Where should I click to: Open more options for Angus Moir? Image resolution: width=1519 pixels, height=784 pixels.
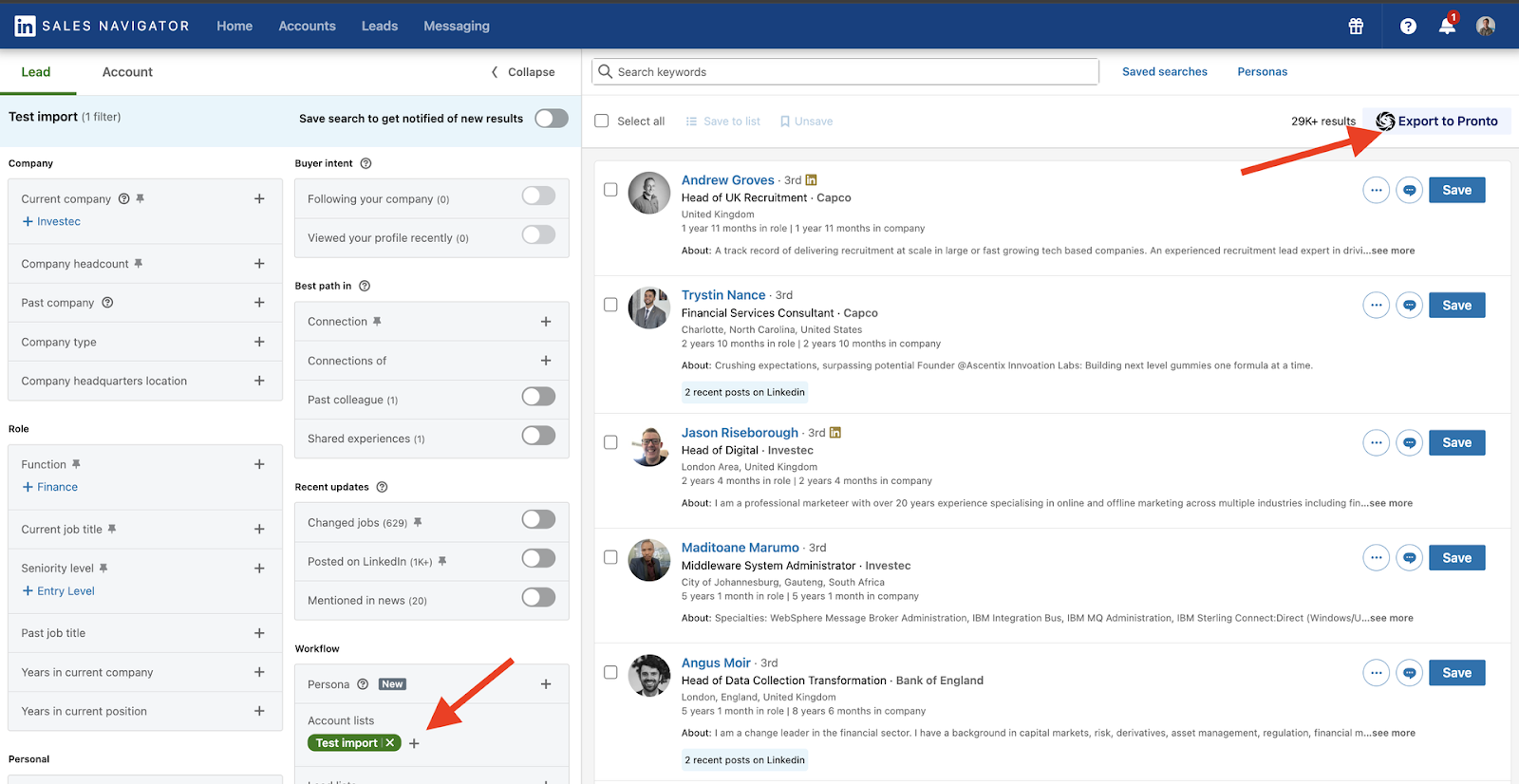(x=1376, y=672)
